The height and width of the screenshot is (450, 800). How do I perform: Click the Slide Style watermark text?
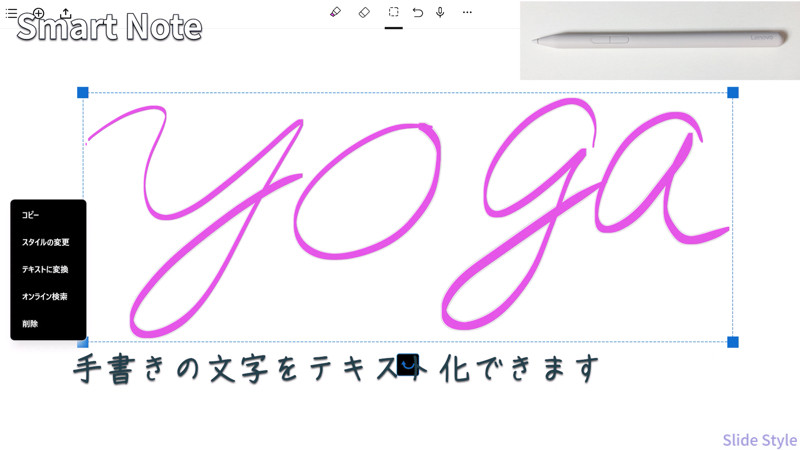[x=759, y=440]
